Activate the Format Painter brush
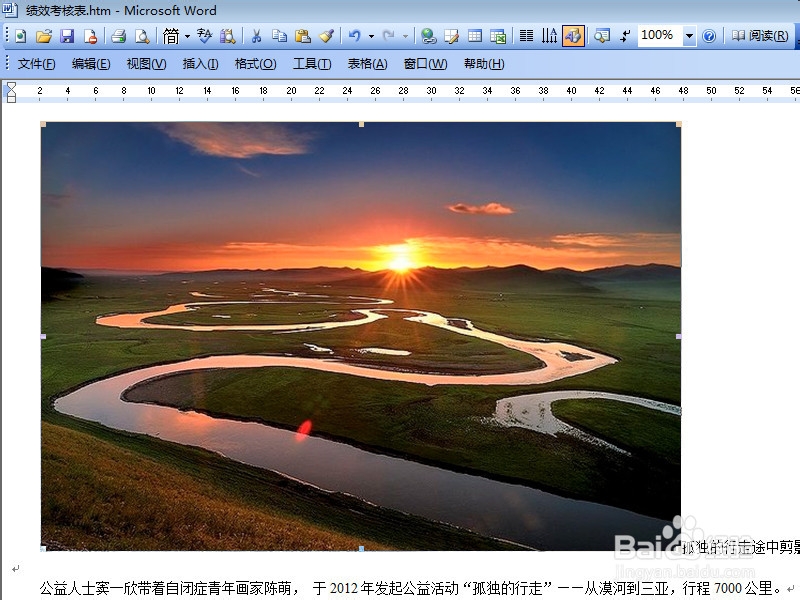The width and height of the screenshot is (800, 600). pos(326,36)
